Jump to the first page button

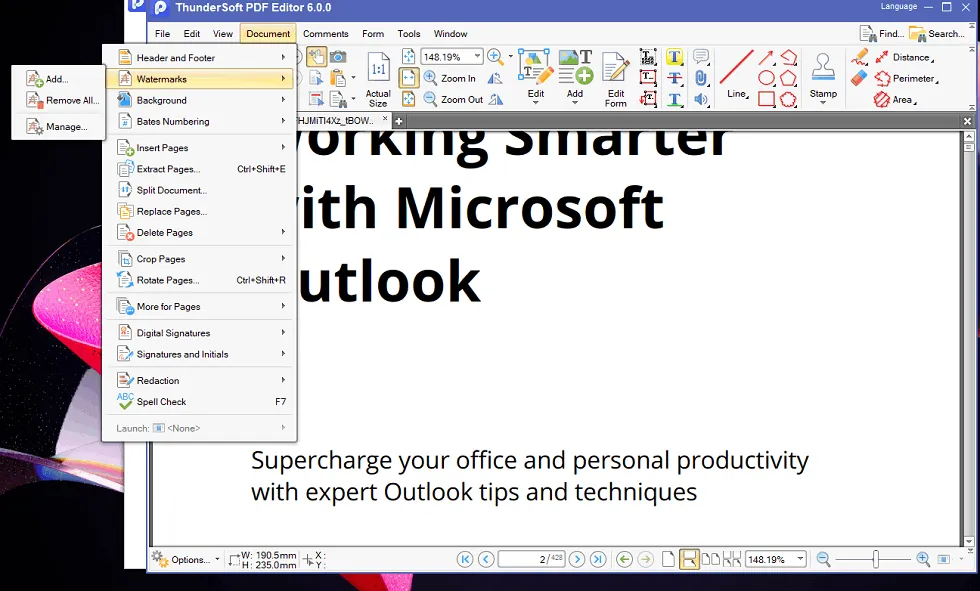pos(465,560)
